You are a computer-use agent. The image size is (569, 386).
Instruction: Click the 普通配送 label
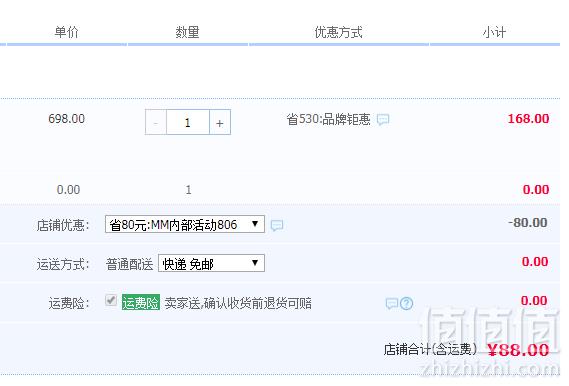click(x=130, y=264)
